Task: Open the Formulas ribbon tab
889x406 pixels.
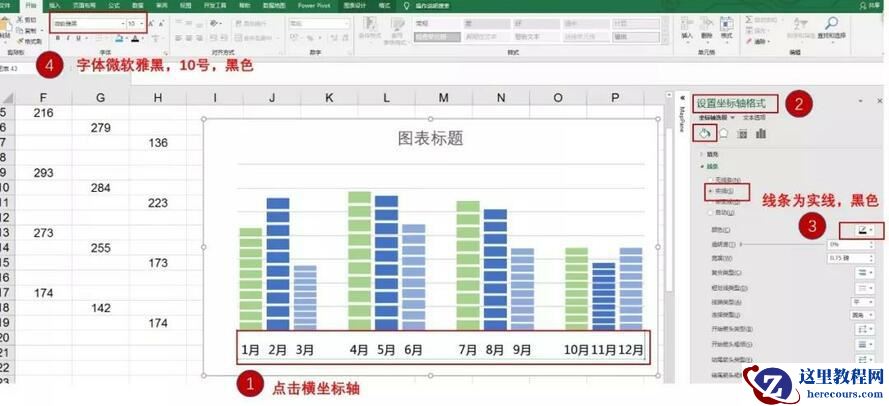Action: coord(113,5)
